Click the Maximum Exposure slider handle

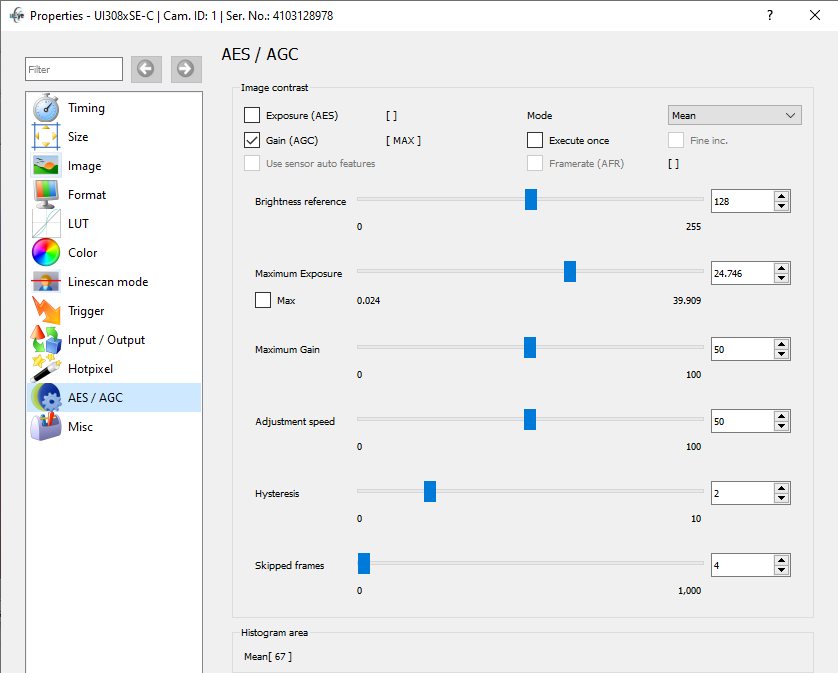(x=570, y=272)
